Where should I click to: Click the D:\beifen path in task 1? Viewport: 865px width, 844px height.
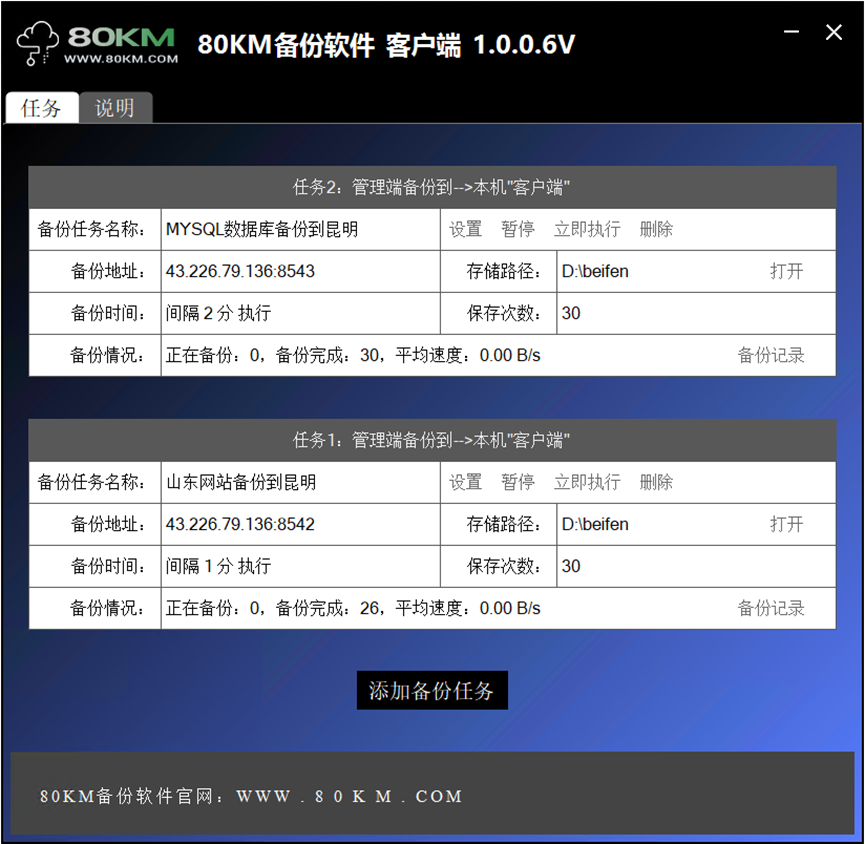595,524
